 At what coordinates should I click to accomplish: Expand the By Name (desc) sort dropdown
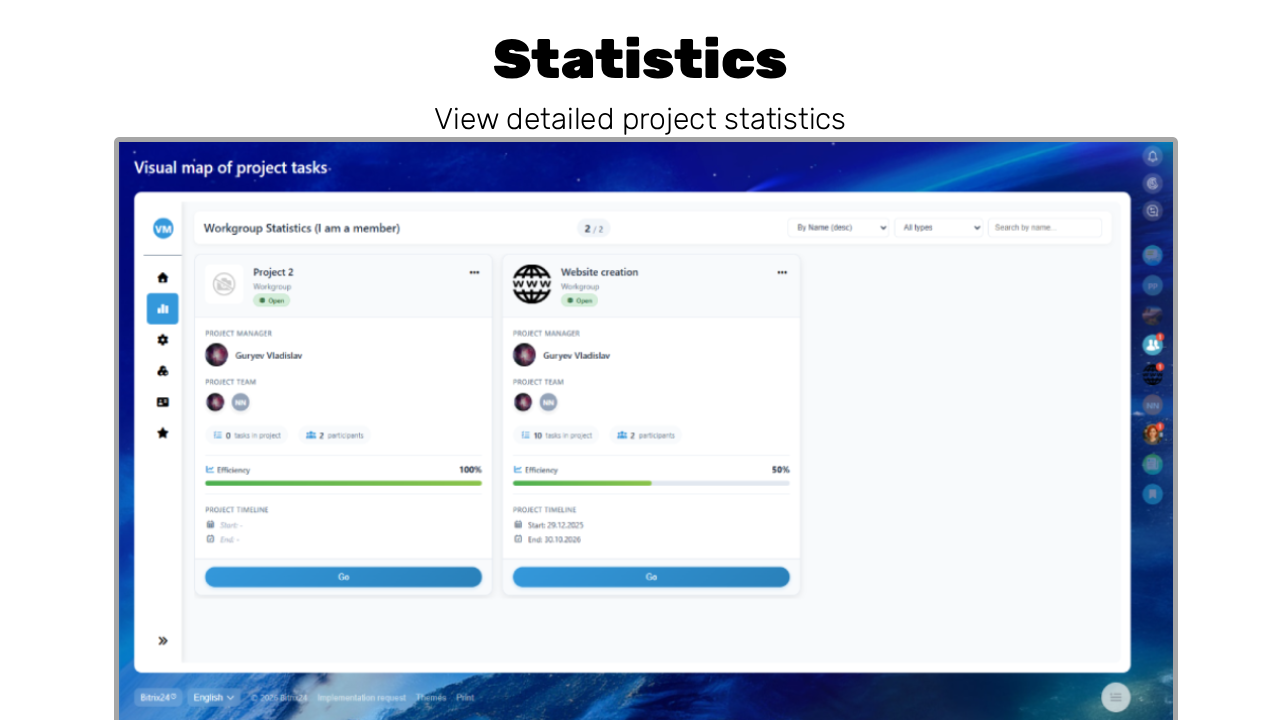point(839,228)
